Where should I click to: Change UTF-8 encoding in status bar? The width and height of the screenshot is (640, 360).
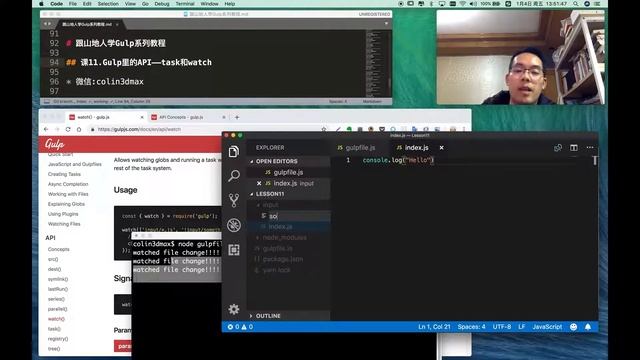click(502, 327)
